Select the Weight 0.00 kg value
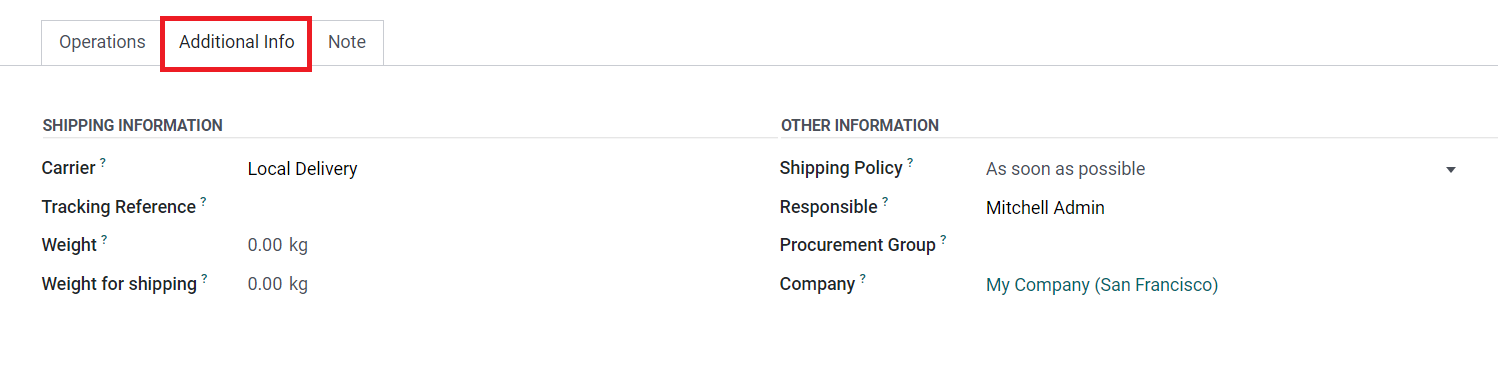 tap(278, 246)
